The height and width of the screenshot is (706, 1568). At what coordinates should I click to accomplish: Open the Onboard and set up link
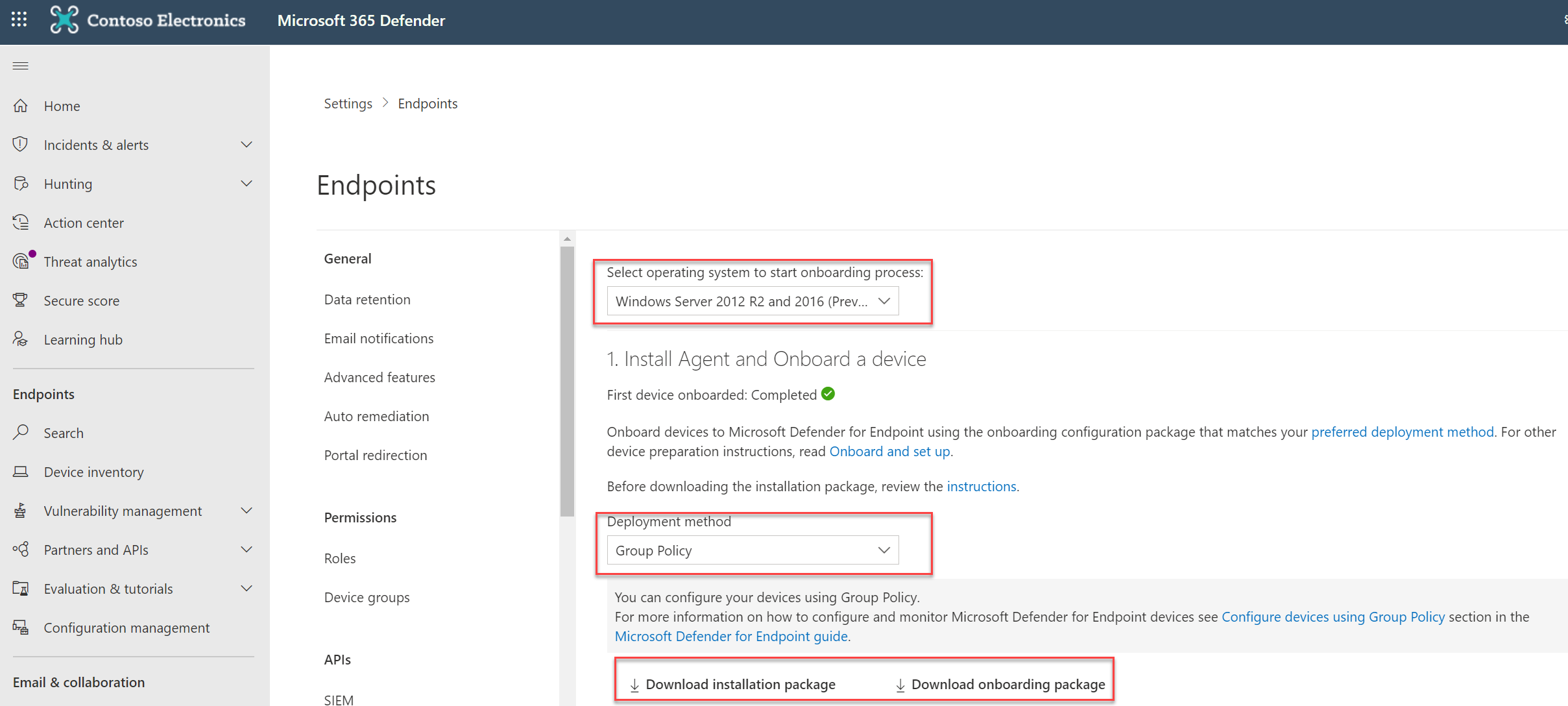[890, 451]
